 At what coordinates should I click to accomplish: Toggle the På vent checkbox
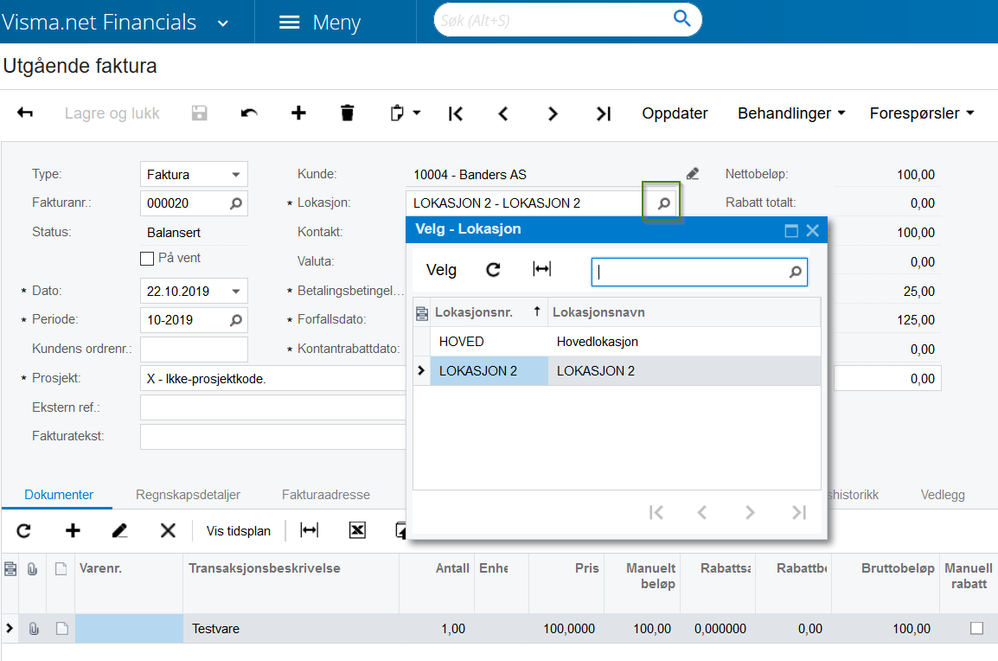(x=148, y=259)
